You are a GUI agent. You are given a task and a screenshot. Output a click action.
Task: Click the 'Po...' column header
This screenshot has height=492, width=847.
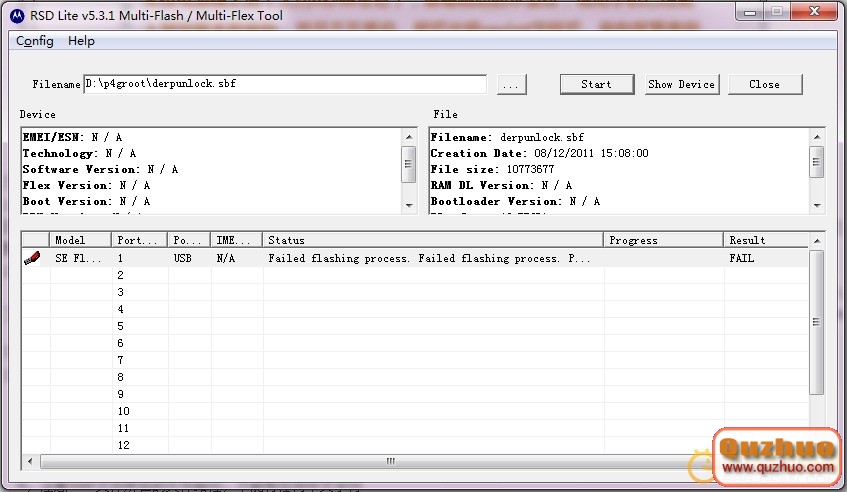[x=189, y=240]
